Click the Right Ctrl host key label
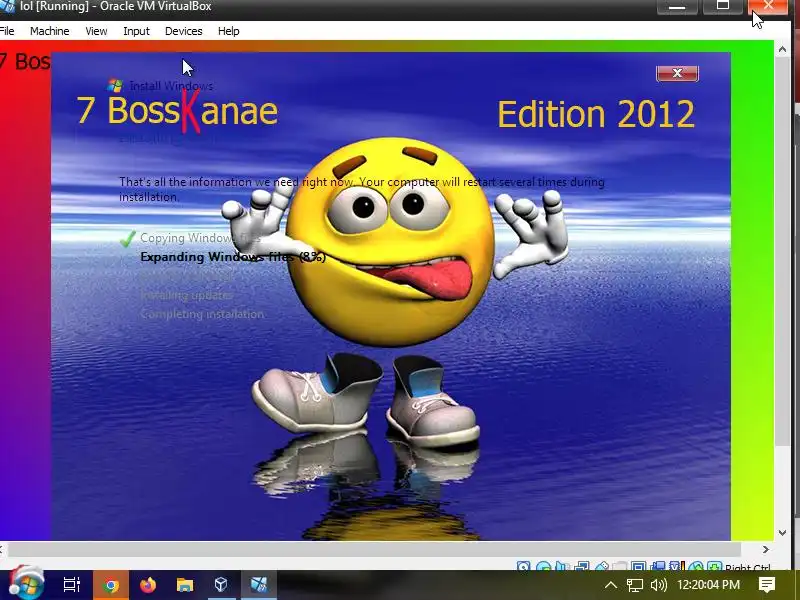This screenshot has width=800, height=600. click(747, 567)
